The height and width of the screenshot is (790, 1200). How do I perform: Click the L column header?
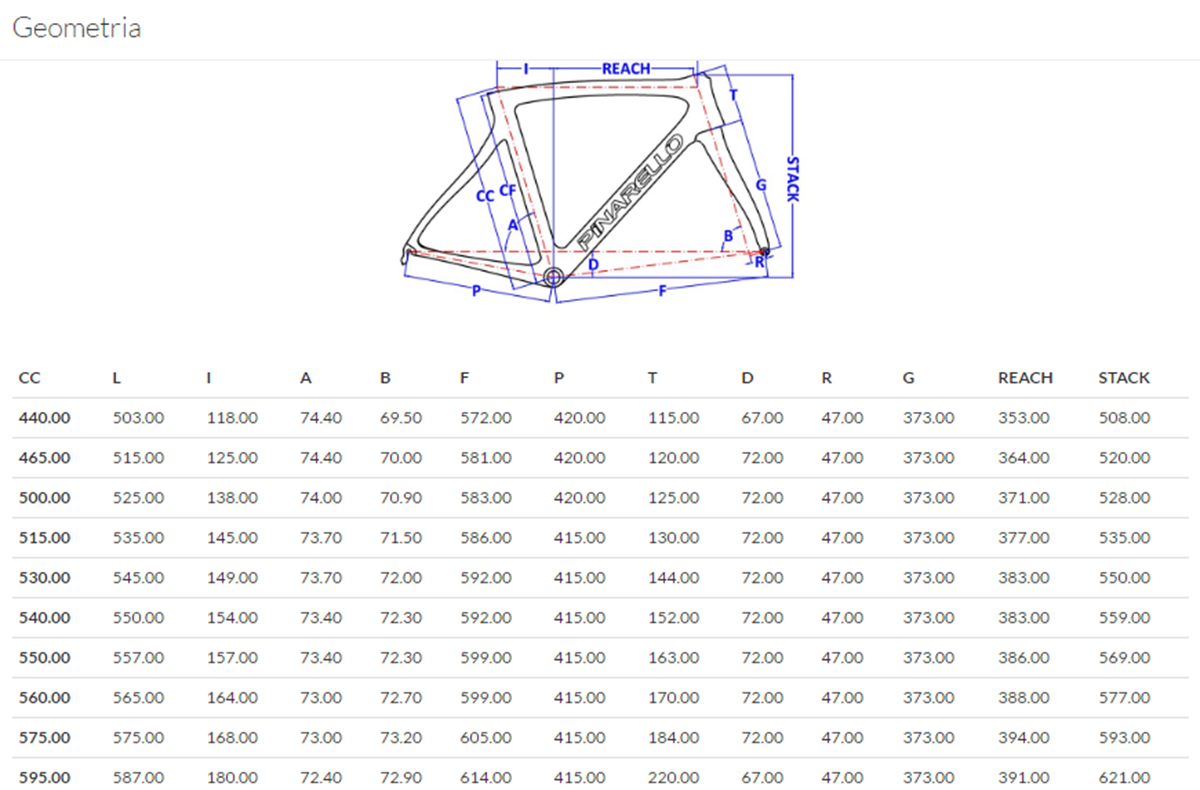coord(116,378)
